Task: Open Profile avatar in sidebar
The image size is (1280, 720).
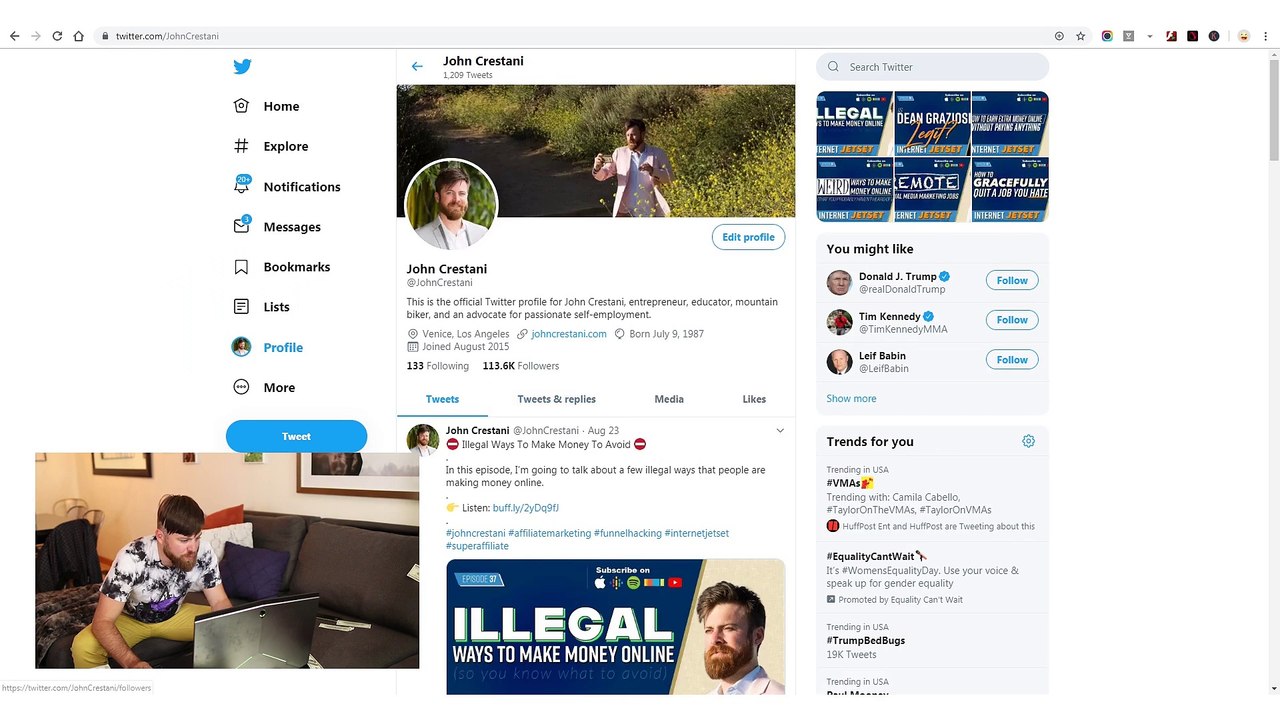Action: pos(241,347)
